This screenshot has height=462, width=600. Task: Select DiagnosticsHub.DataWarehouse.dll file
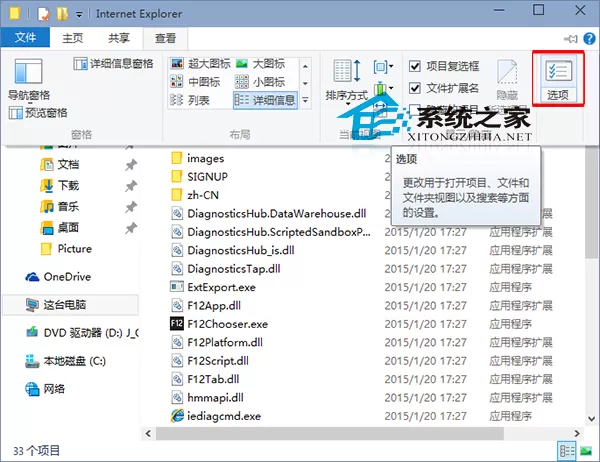(269, 213)
